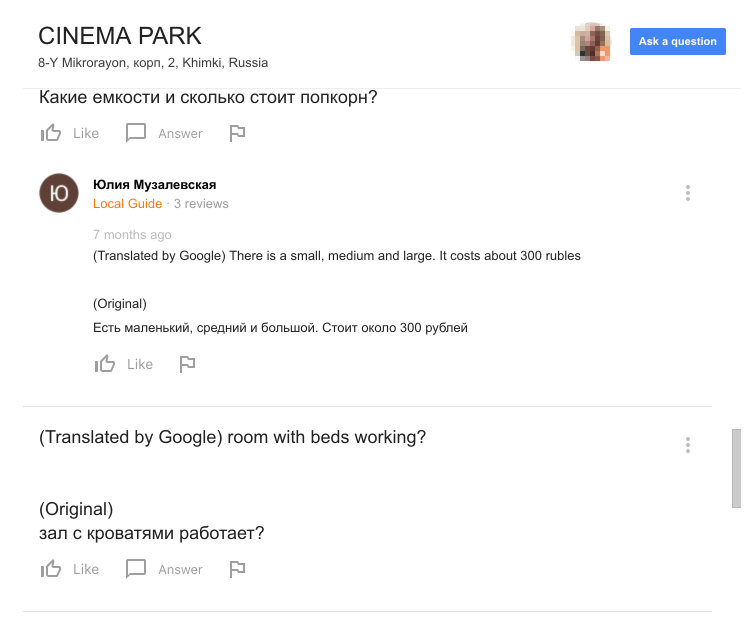Click Answer icon under beds room question
Image resolution: width=752 pixels, height=620 pixels.
tap(136, 569)
